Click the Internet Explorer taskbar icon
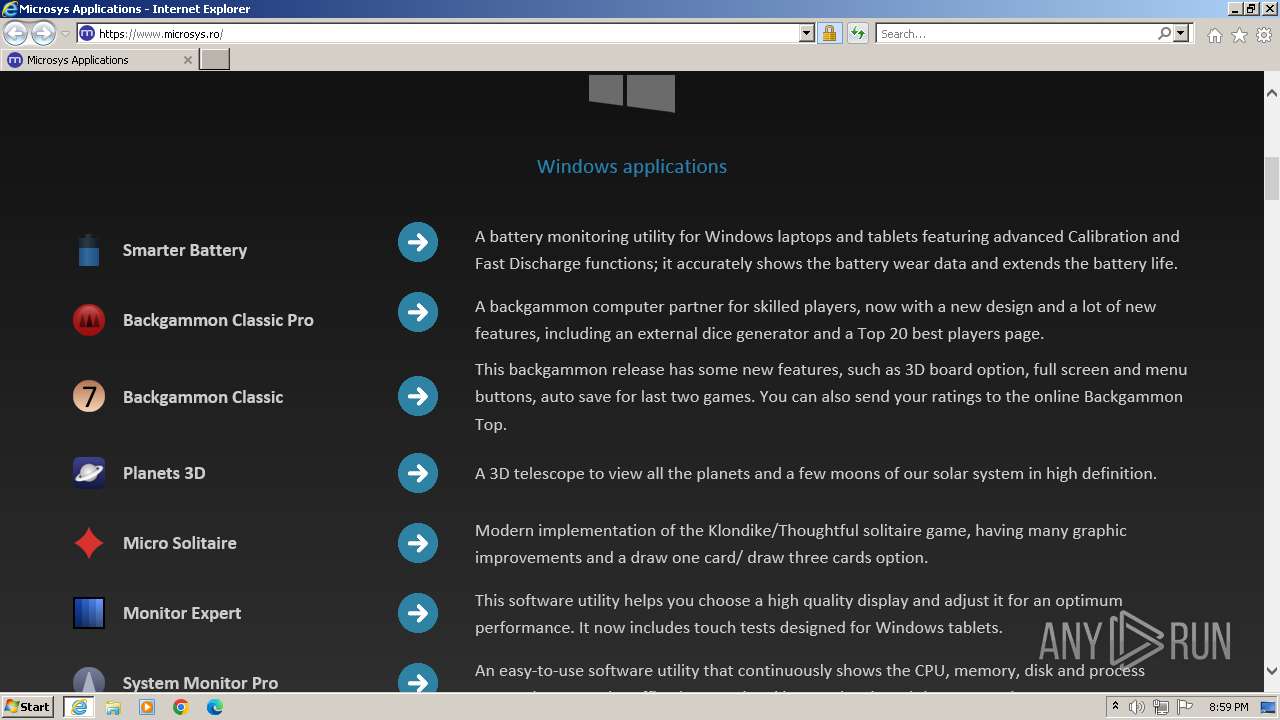Image resolution: width=1280 pixels, height=720 pixels. (x=78, y=707)
